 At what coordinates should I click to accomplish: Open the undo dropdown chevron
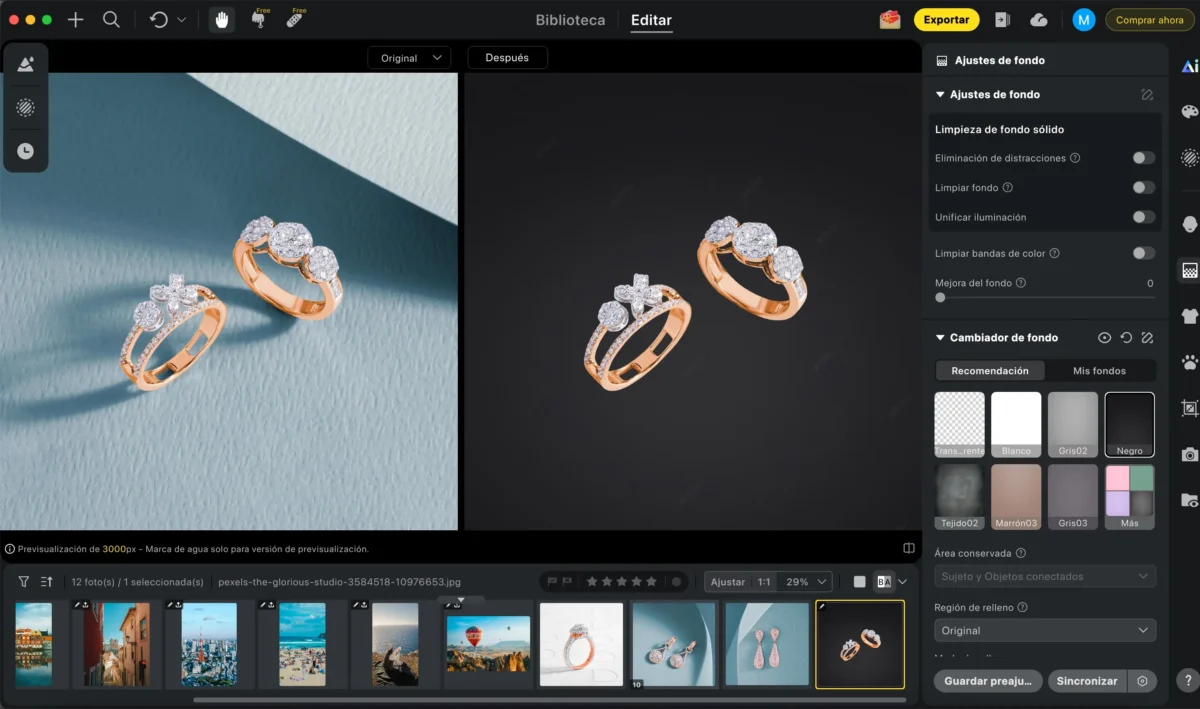click(x=181, y=20)
